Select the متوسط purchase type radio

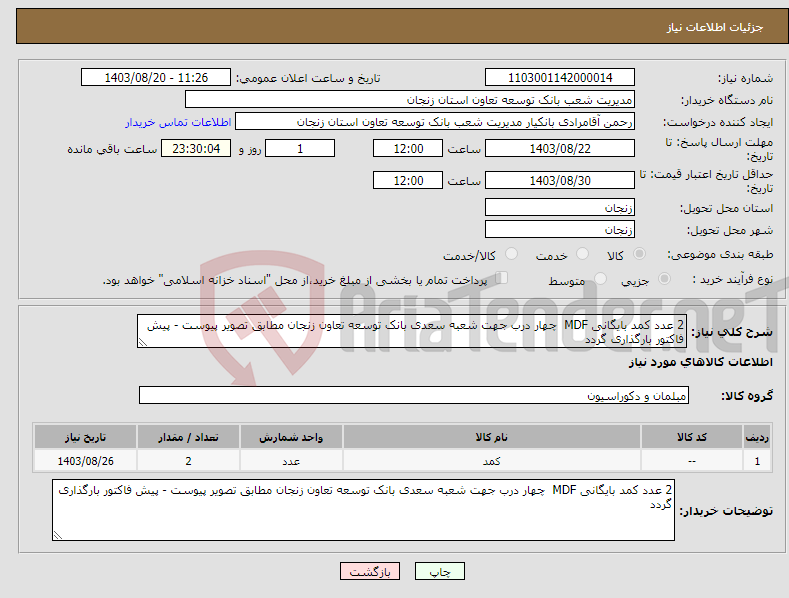pyautogui.click(x=600, y=278)
